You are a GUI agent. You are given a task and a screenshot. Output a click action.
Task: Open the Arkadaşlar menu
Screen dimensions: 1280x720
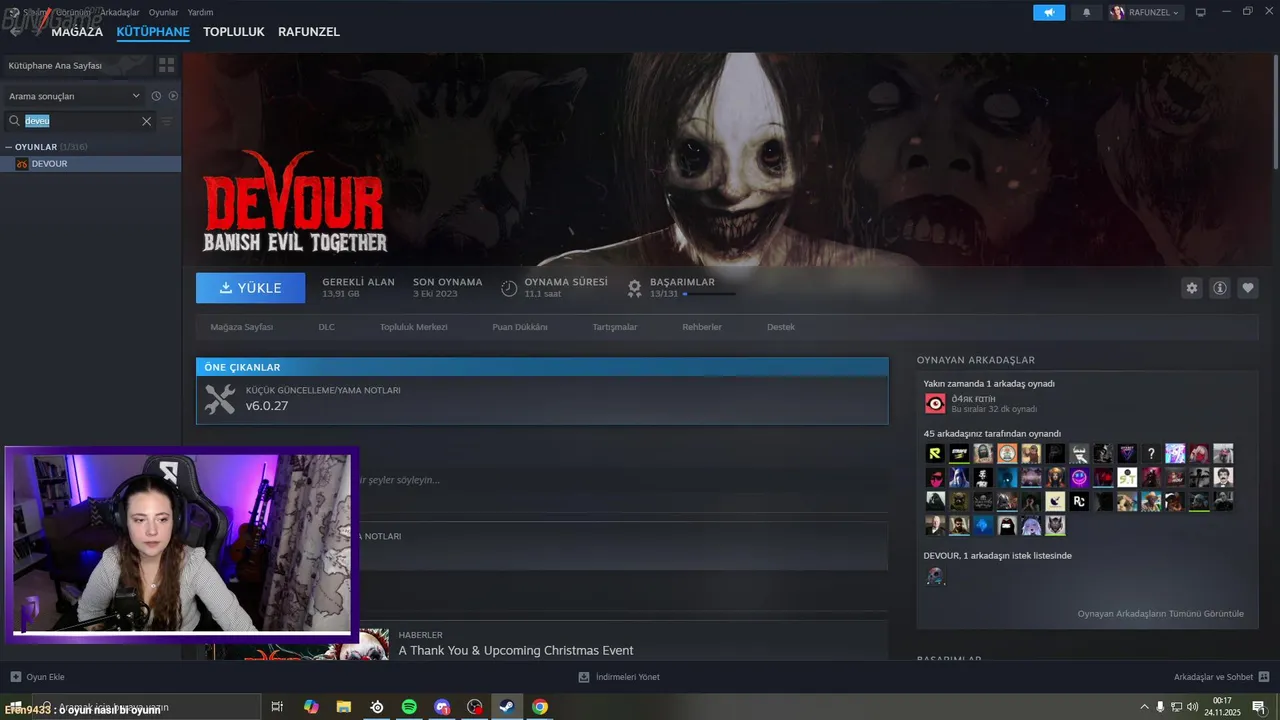click(120, 12)
